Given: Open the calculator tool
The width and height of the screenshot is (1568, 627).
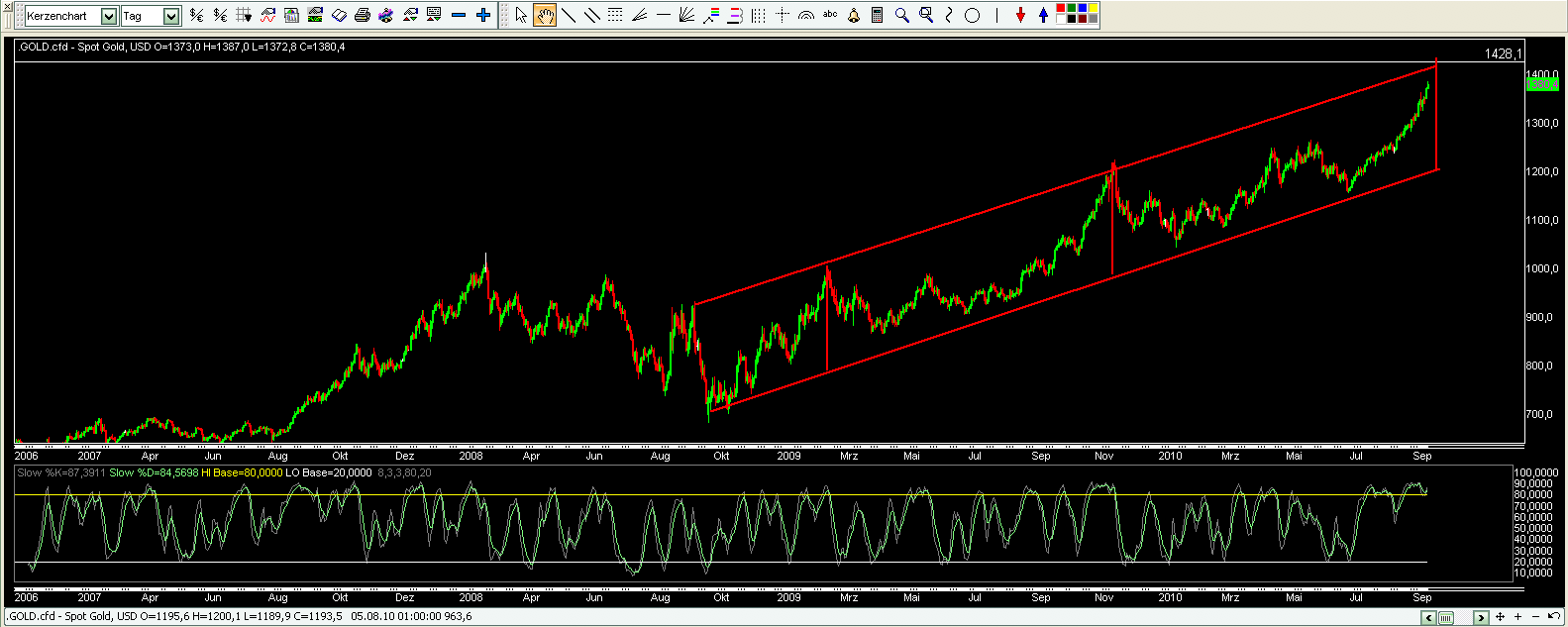Looking at the screenshot, I should 878,15.
